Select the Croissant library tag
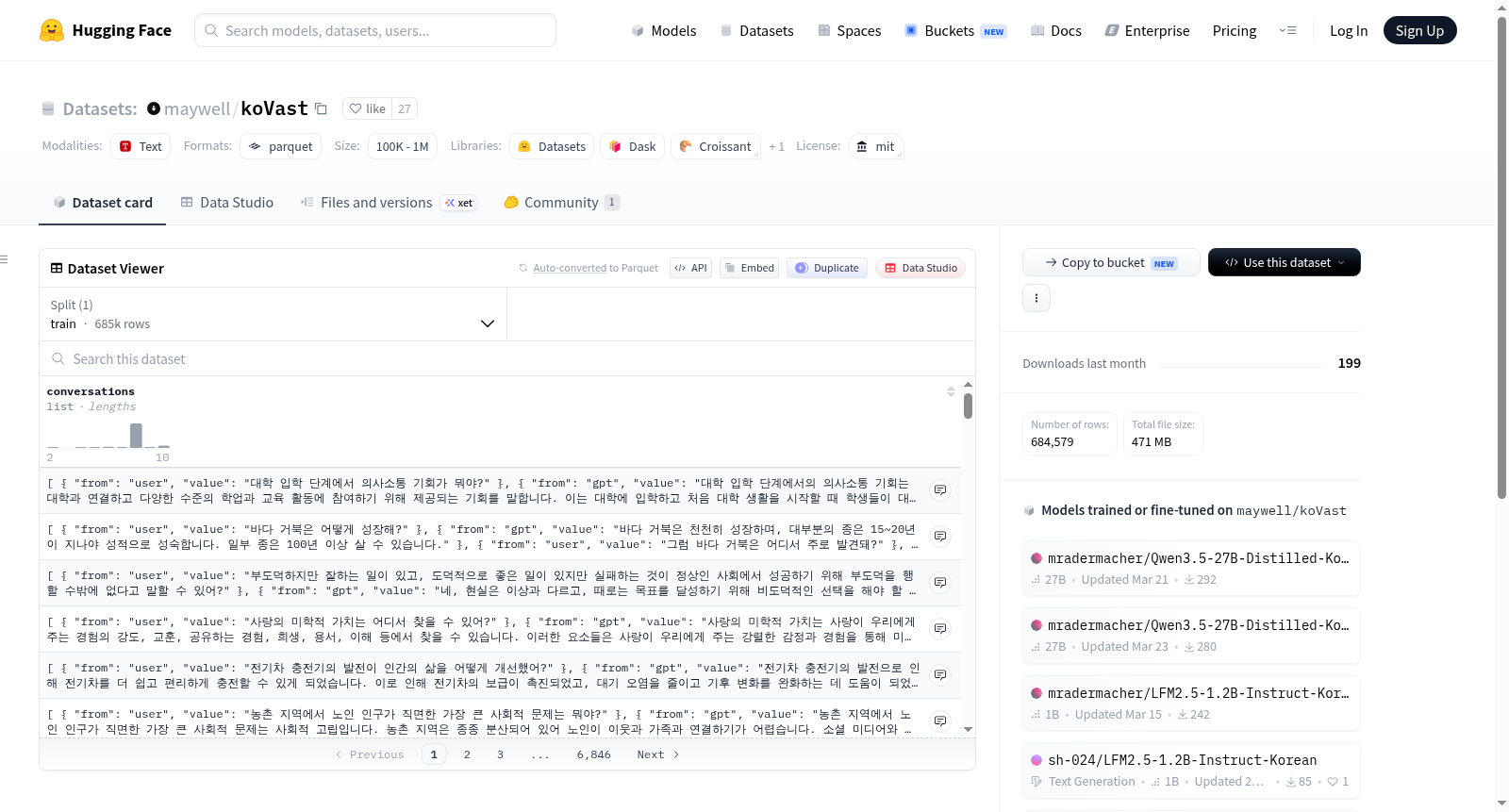 (x=715, y=146)
